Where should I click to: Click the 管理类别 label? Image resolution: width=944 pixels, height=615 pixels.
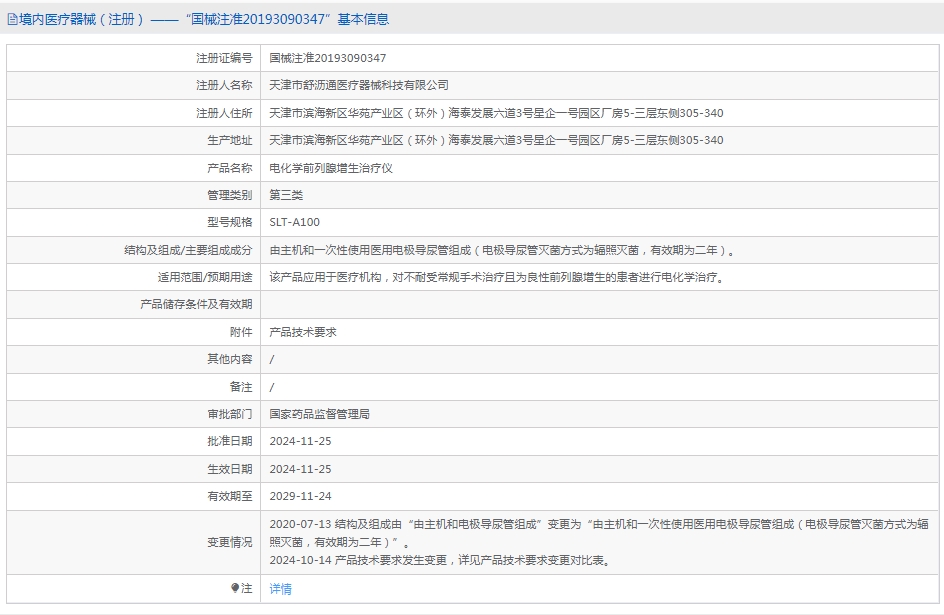click(x=229, y=195)
